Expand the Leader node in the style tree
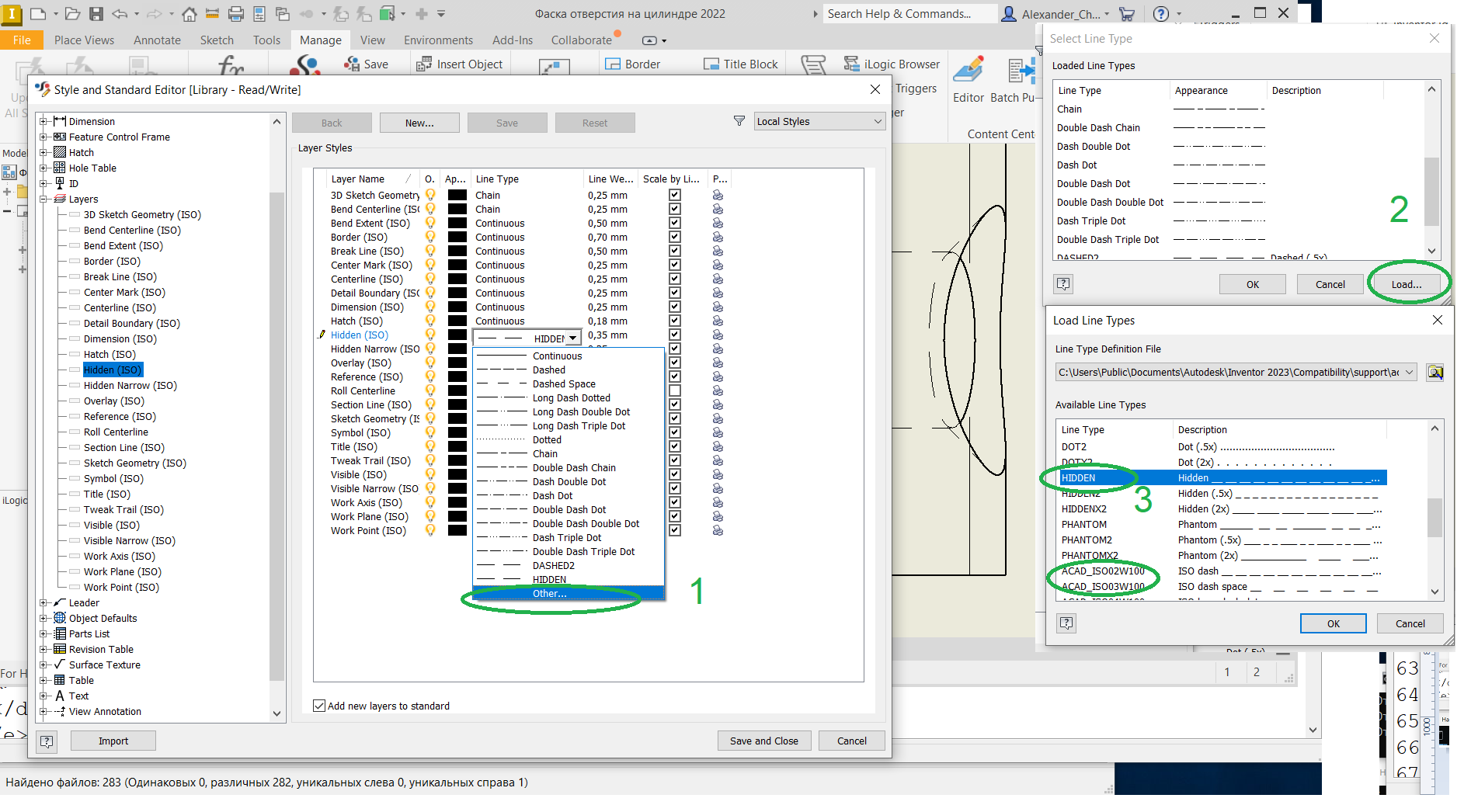1471x812 pixels. click(44, 602)
